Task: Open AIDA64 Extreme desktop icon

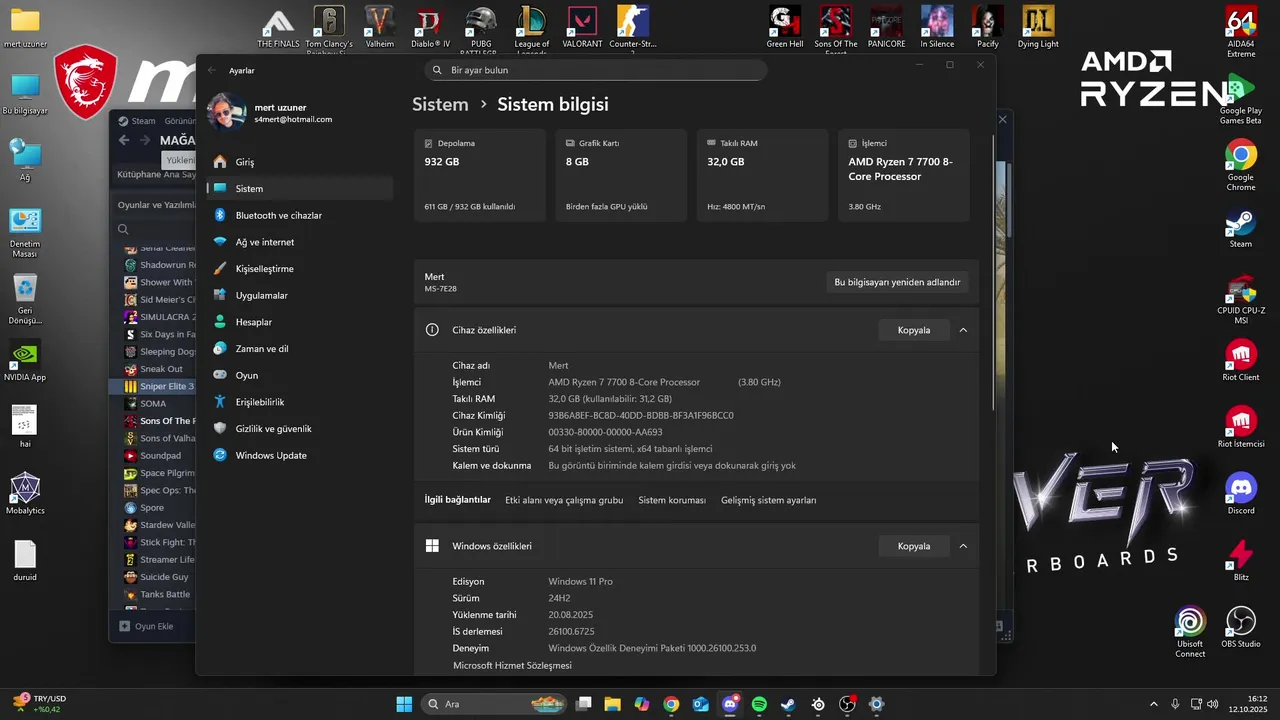Action: click(1241, 31)
